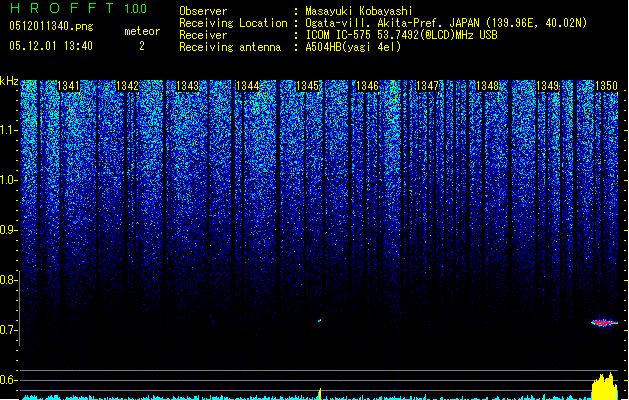Select the filename 0512011340.png

tap(51, 27)
